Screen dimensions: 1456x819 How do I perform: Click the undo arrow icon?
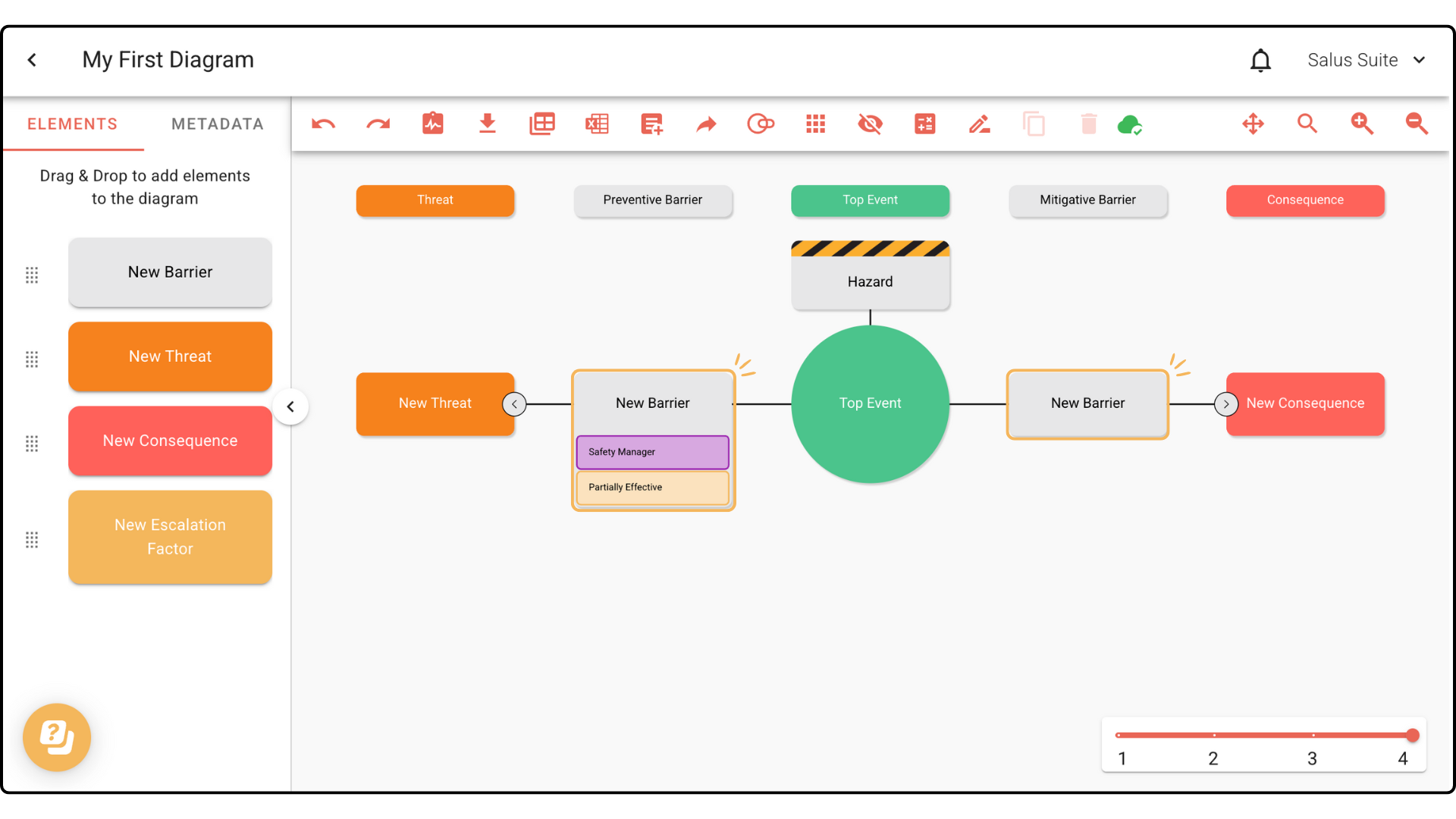pos(323,124)
